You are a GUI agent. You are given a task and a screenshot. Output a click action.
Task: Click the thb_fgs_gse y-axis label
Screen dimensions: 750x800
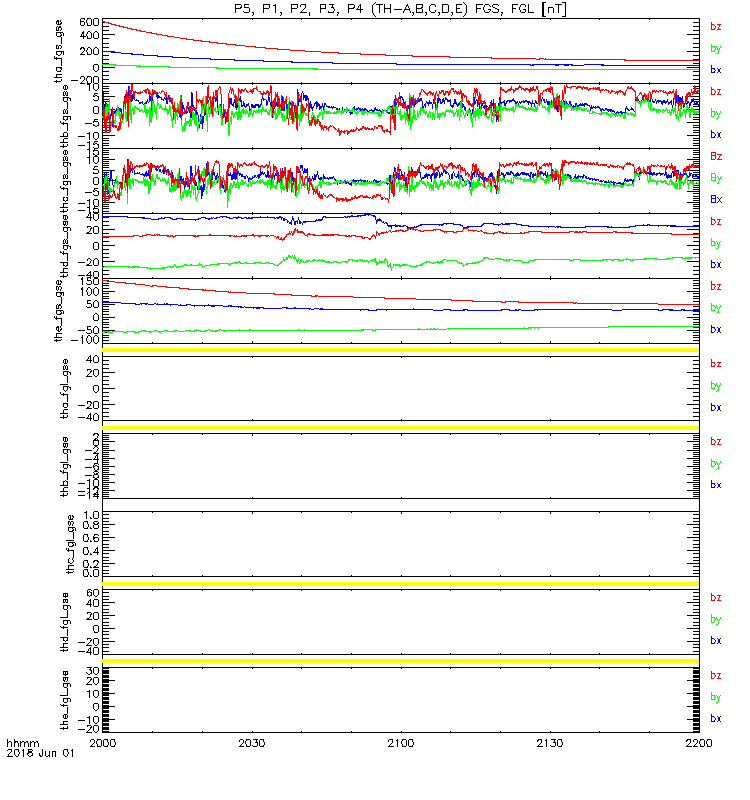point(65,117)
